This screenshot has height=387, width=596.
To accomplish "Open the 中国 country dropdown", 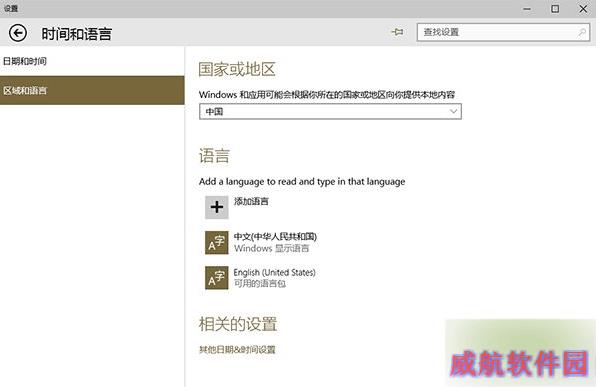I will pyautogui.click(x=330, y=111).
